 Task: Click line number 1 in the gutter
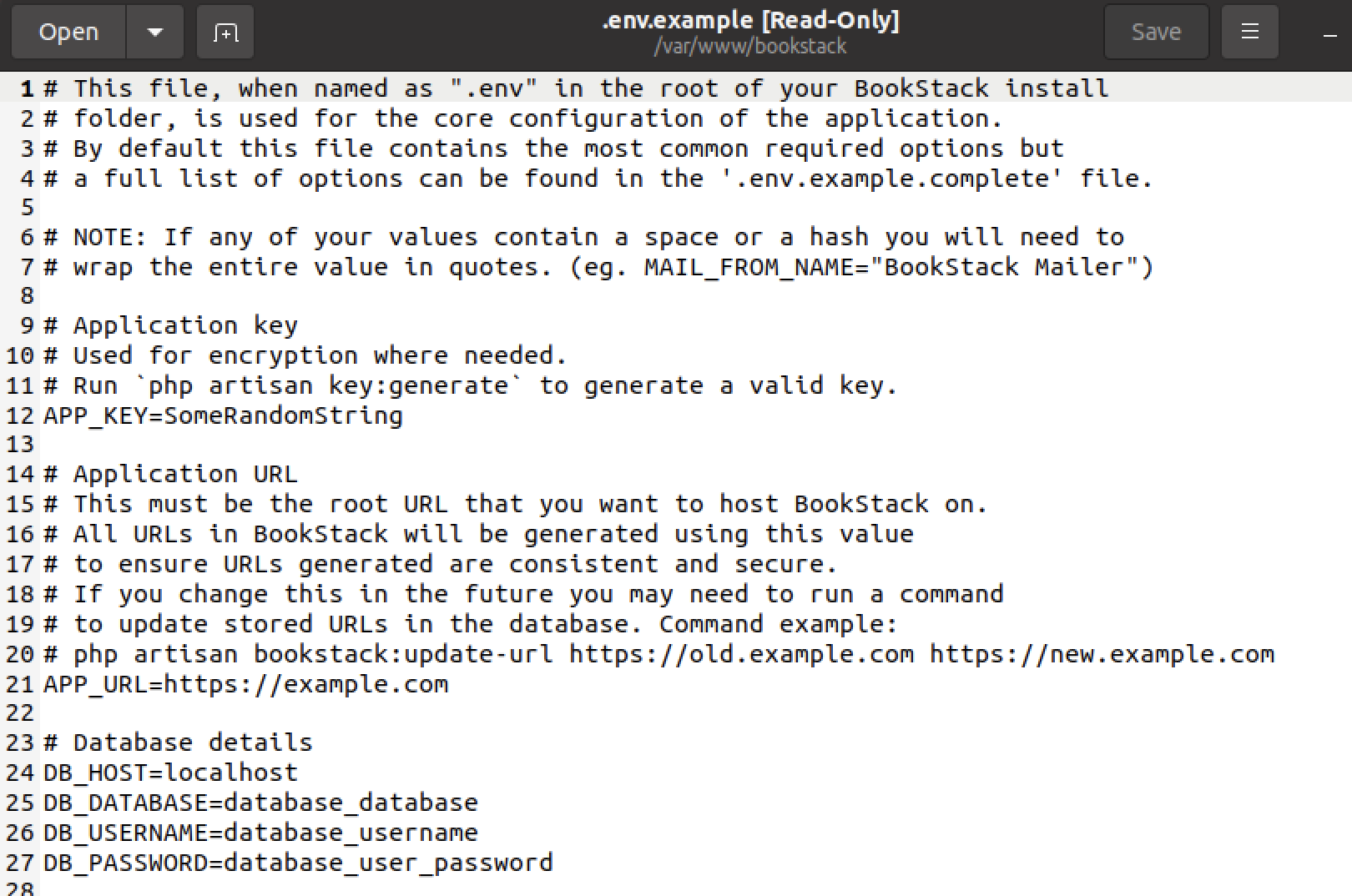(x=26, y=88)
